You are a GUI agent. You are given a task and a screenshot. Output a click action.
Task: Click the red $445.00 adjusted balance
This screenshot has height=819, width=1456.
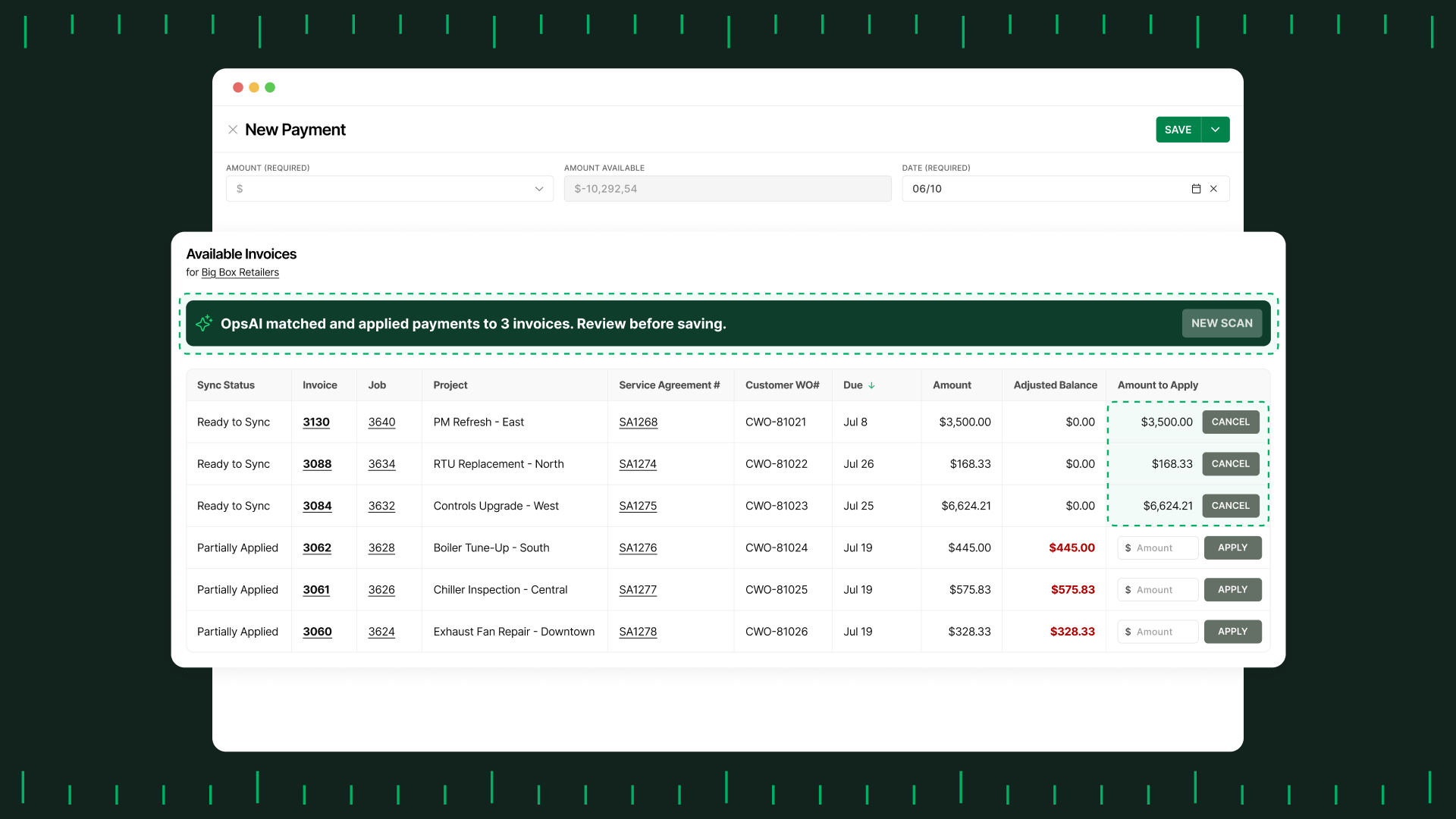[1072, 548]
